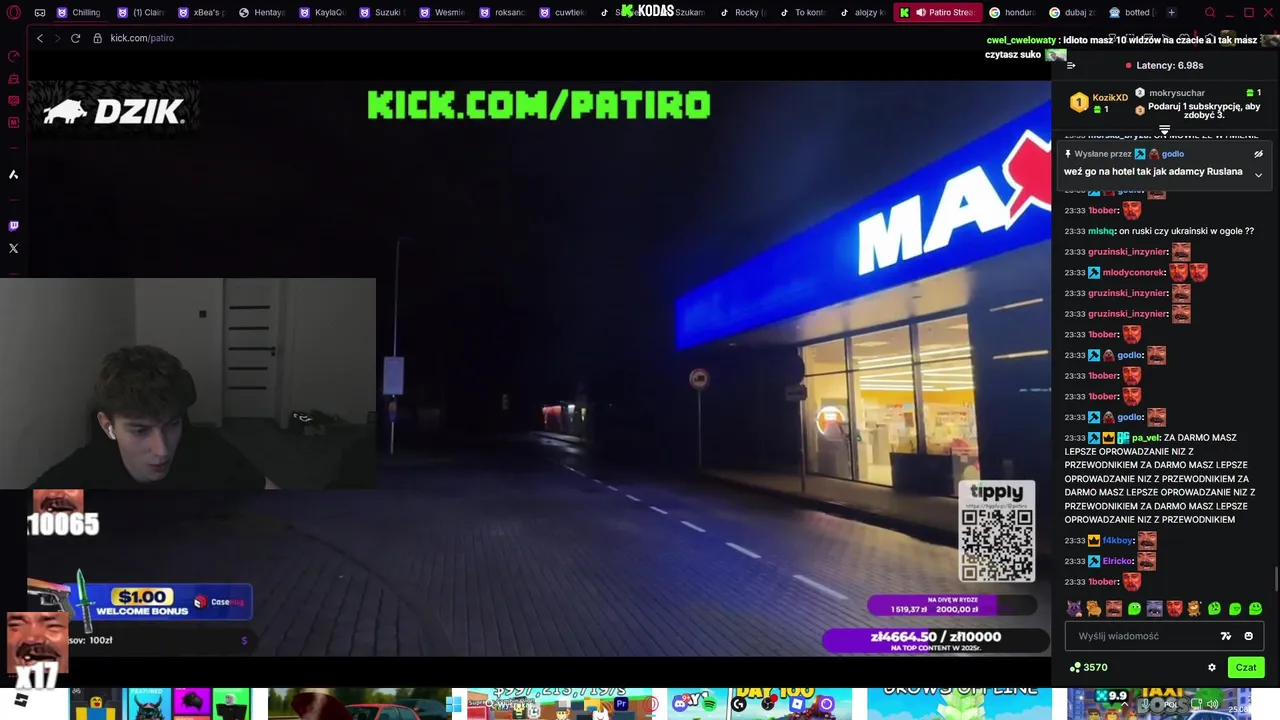Image resolution: width=1280 pixels, height=720 pixels.
Task: Collapse the chat panel arrow icon
Action: pos(1071,65)
